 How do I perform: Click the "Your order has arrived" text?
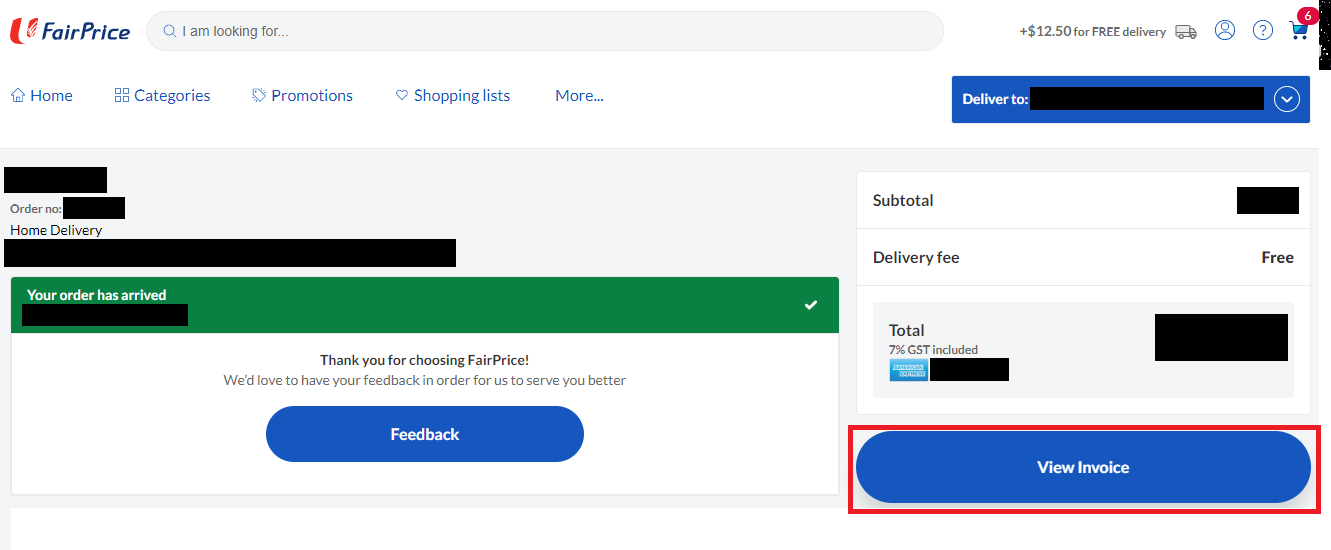coord(97,295)
